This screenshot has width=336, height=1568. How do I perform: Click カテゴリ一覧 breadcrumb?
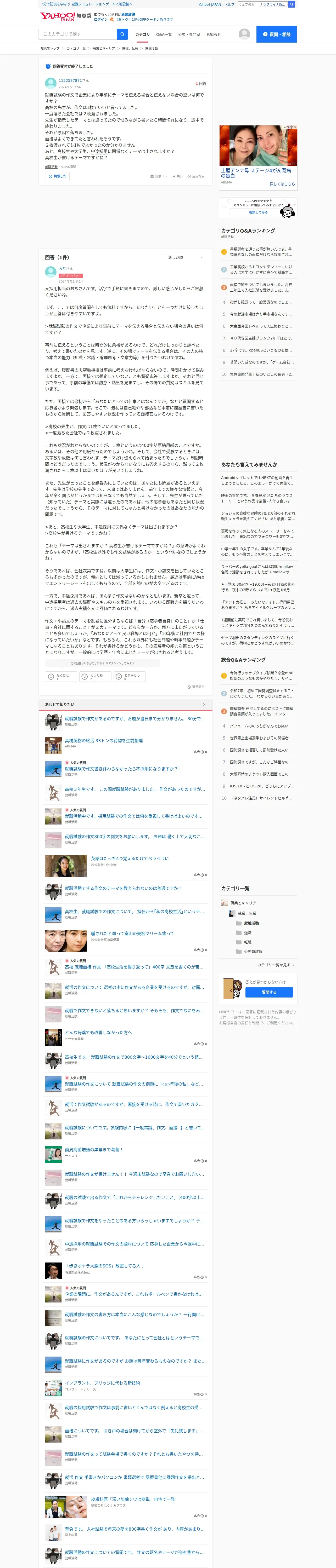[x=76, y=48]
